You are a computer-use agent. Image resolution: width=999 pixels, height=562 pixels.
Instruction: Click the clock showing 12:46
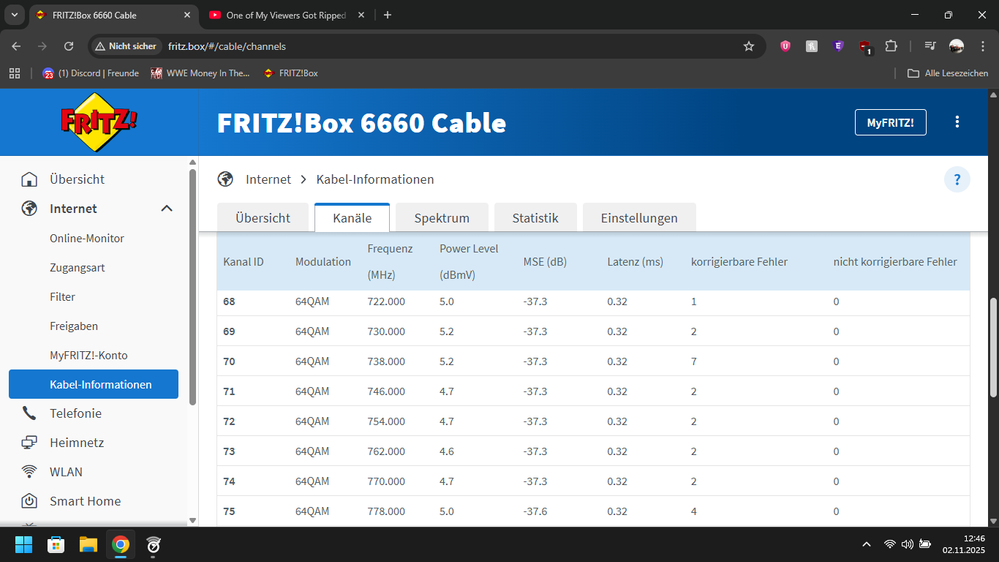(x=974, y=538)
